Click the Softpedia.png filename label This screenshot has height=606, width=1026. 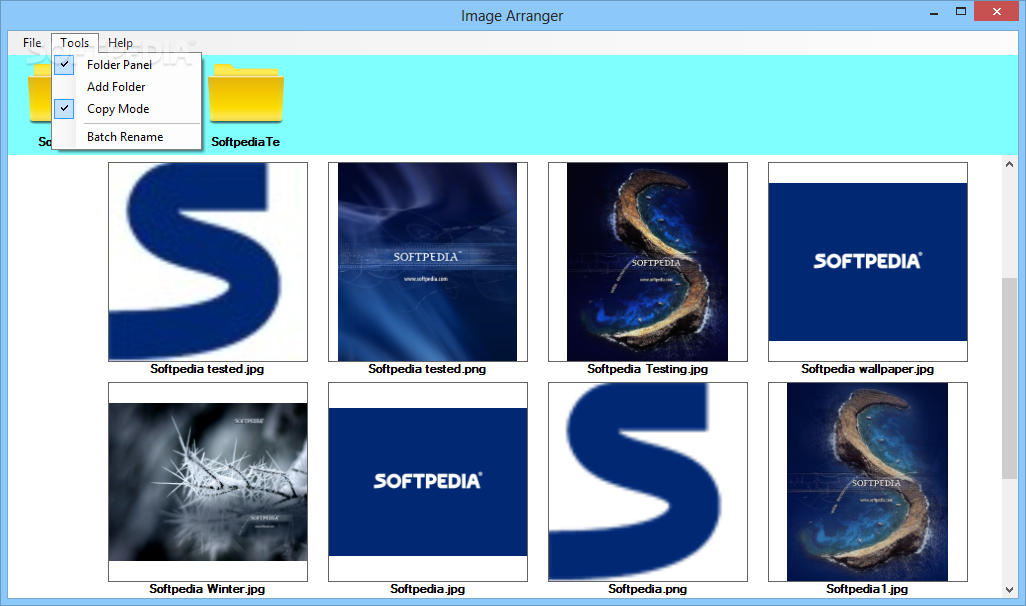point(647,589)
